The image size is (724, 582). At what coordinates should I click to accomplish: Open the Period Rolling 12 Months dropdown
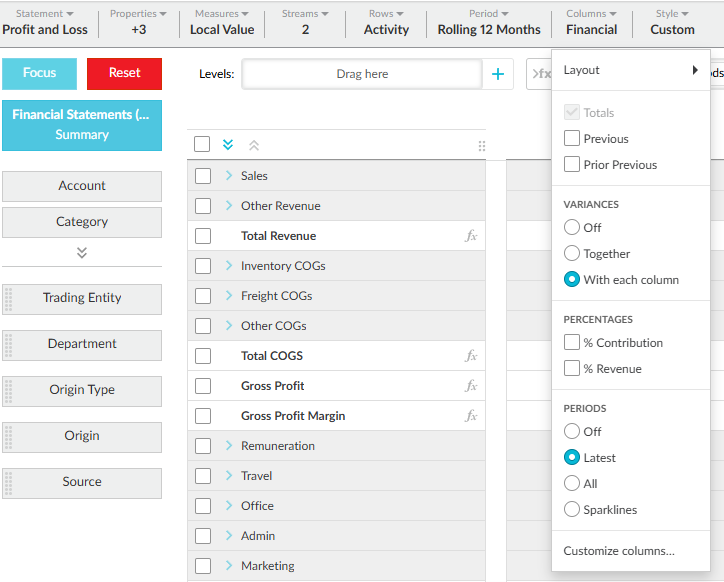pos(489,22)
